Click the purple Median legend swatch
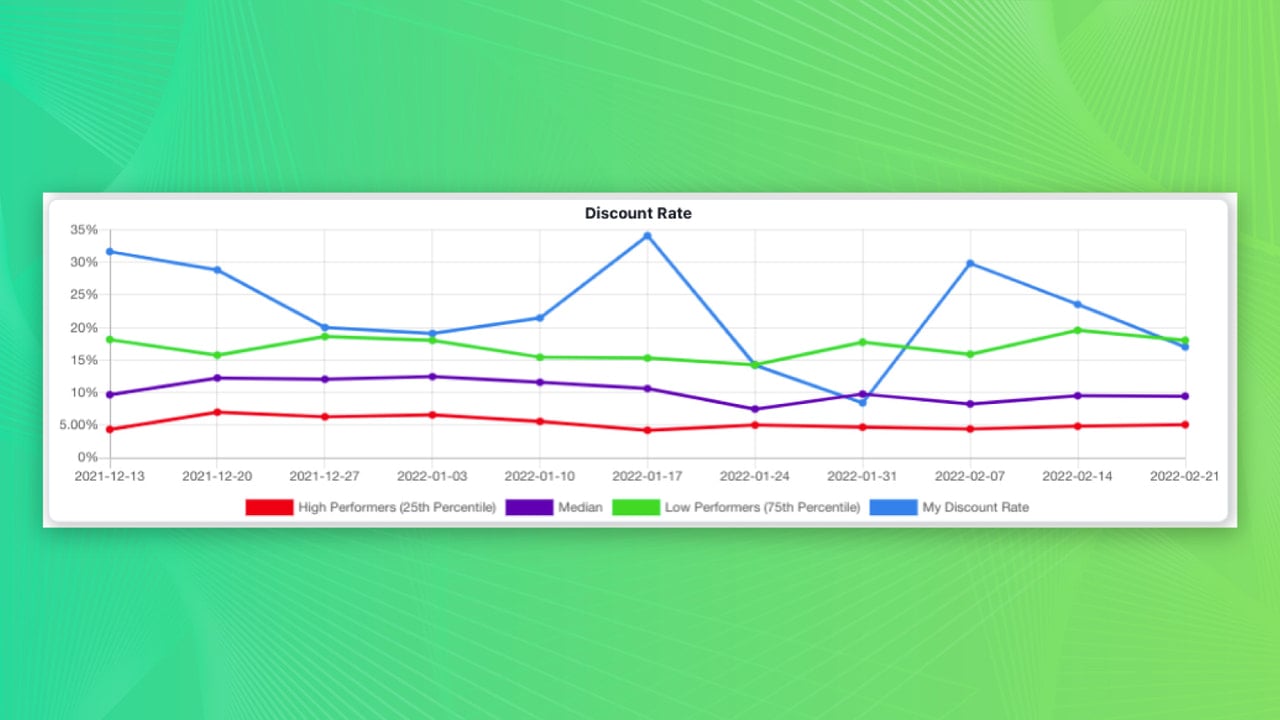This screenshot has height=720, width=1280. (529, 507)
